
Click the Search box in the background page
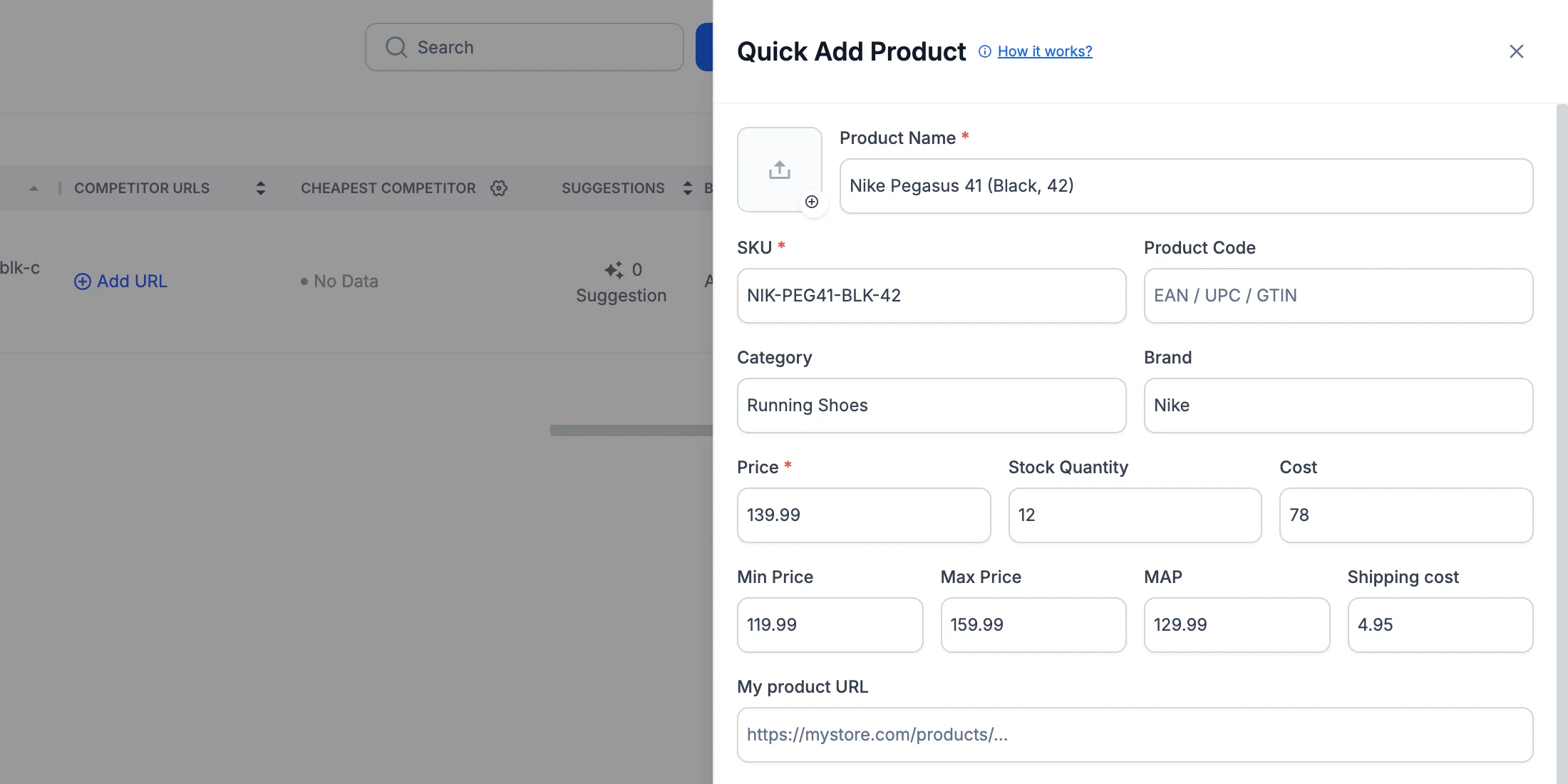click(525, 47)
